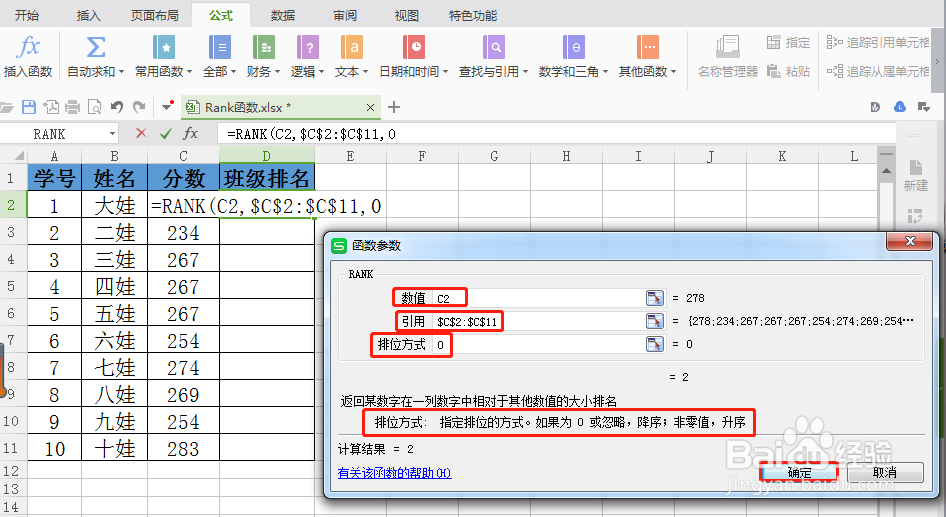Click the Print Preview icon
Screen dimensions: 946x517
click(x=95, y=107)
